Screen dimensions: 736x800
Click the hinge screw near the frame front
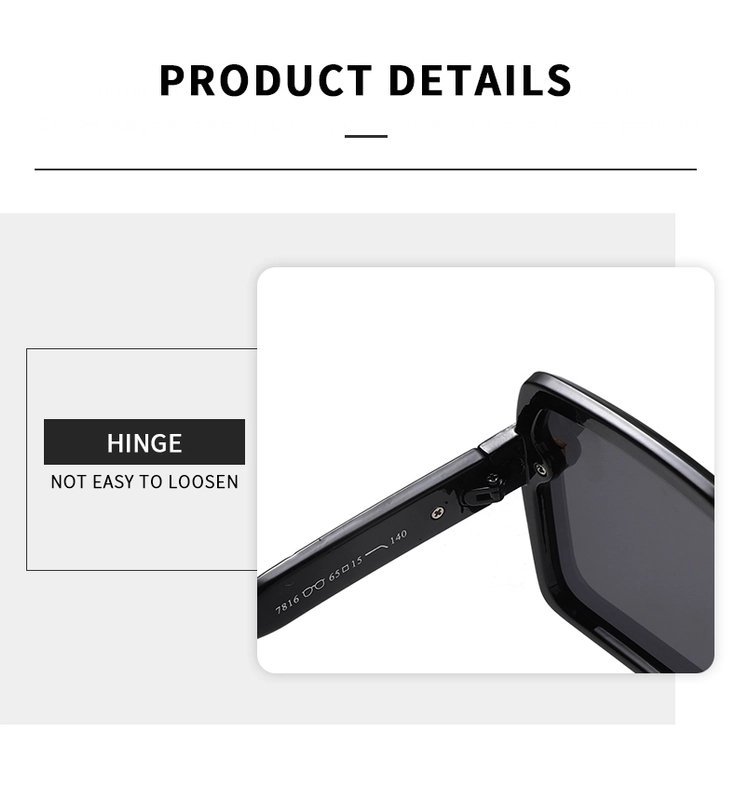[541, 469]
